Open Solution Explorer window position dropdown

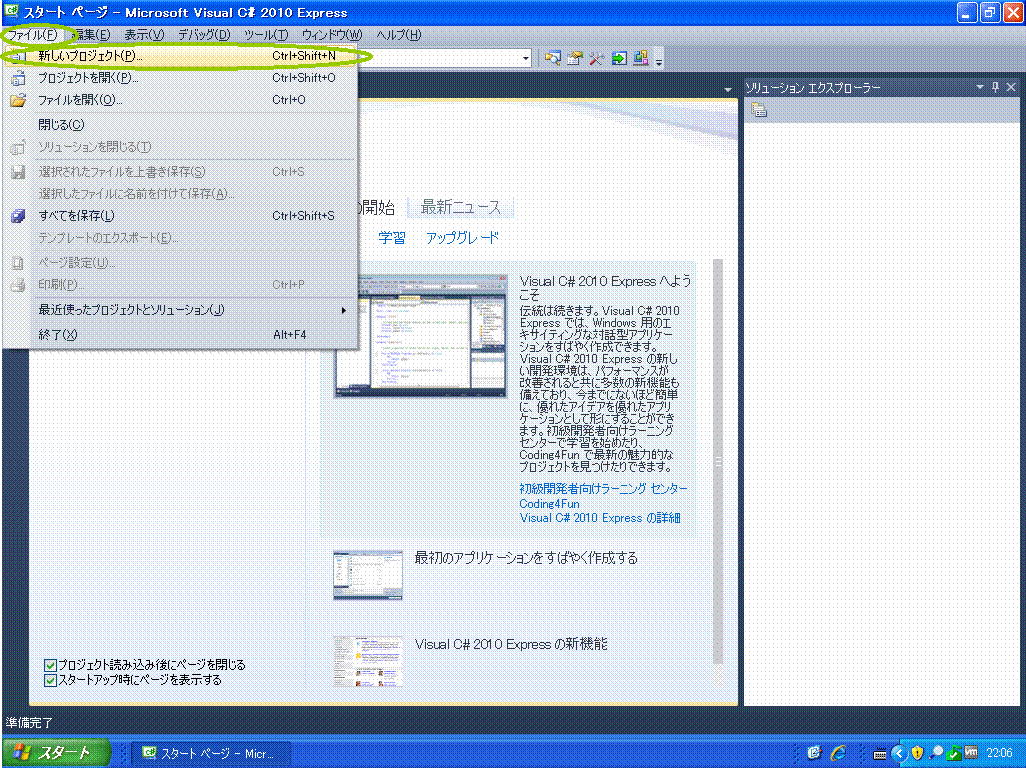click(x=980, y=87)
